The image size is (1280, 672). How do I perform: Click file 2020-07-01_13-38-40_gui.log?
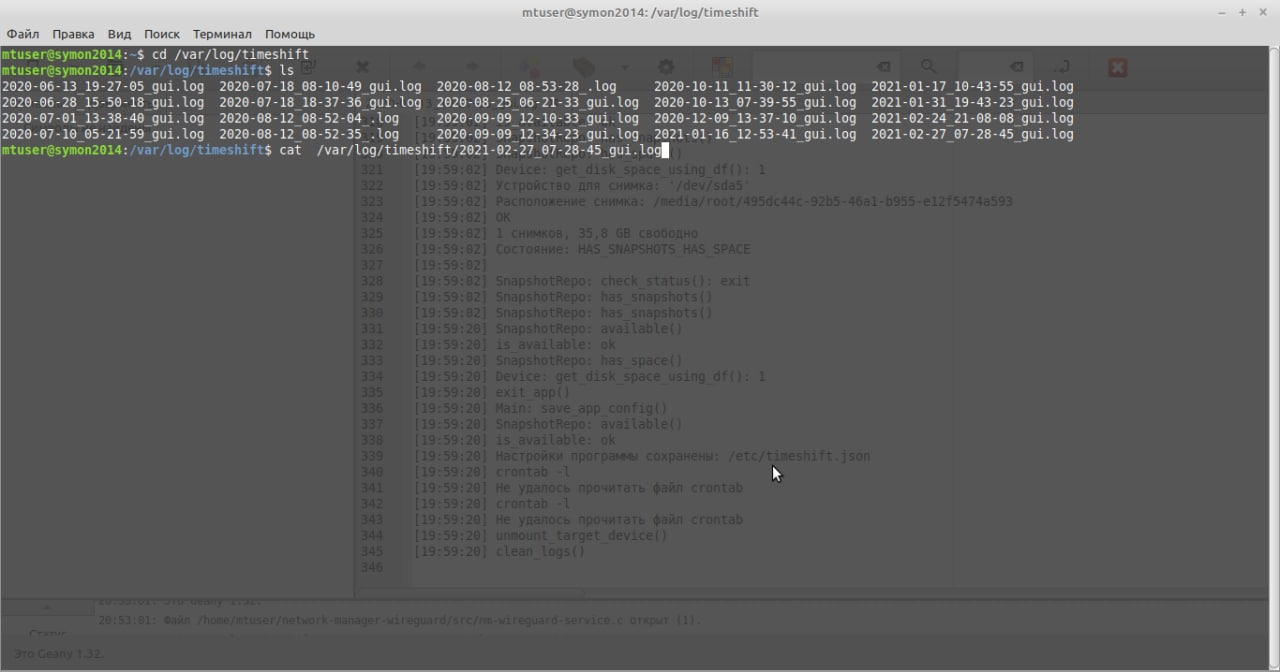pos(103,118)
